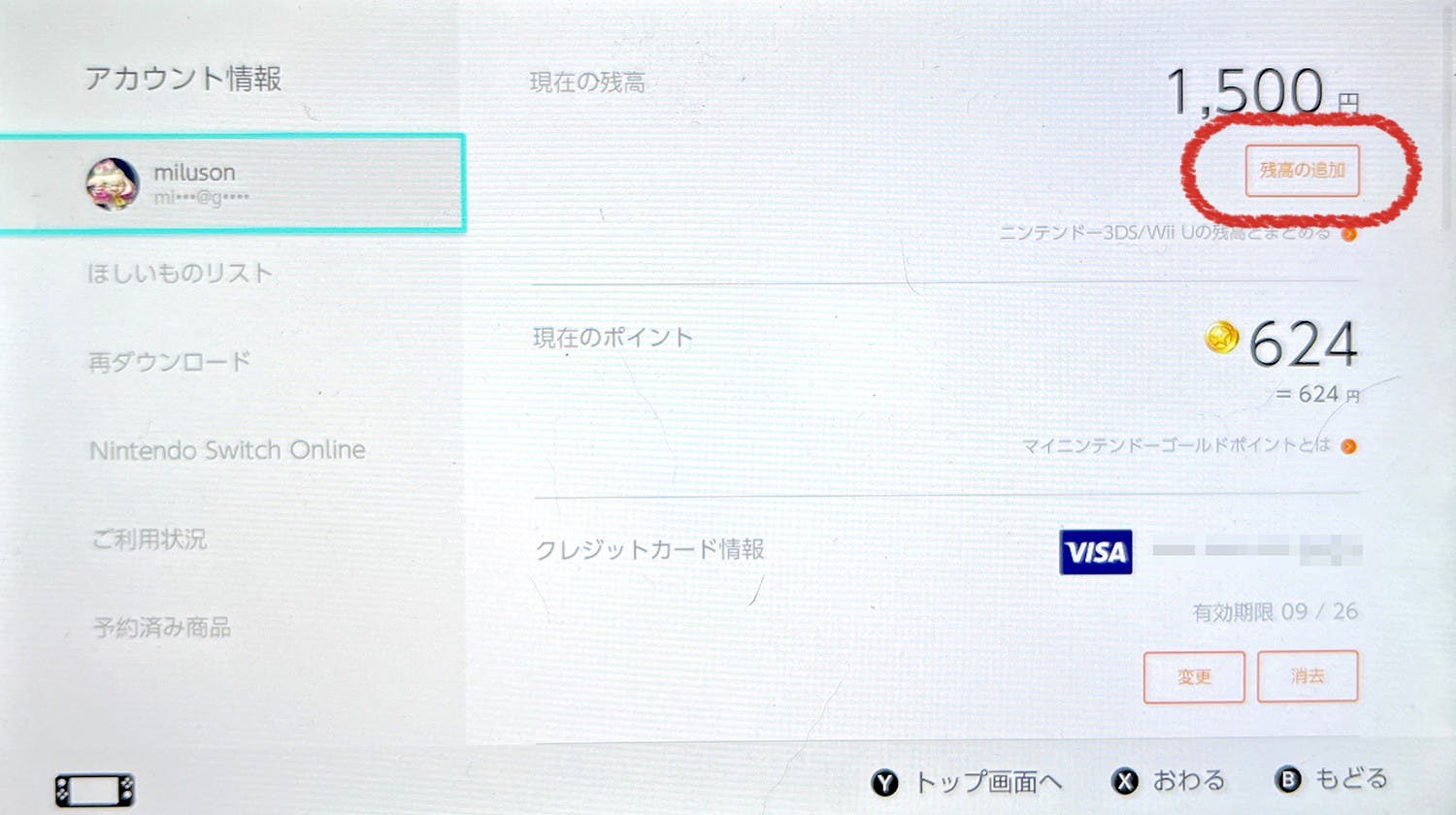Click orange arrow beside マイニンテンドーゴールドポイントとは

pos(1348,446)
